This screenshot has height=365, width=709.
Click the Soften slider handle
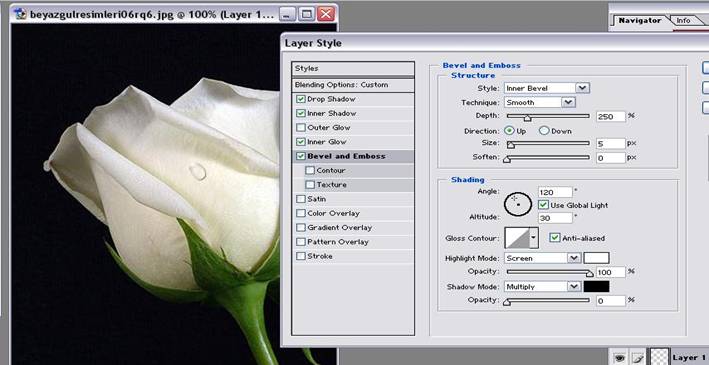(507, 159)
